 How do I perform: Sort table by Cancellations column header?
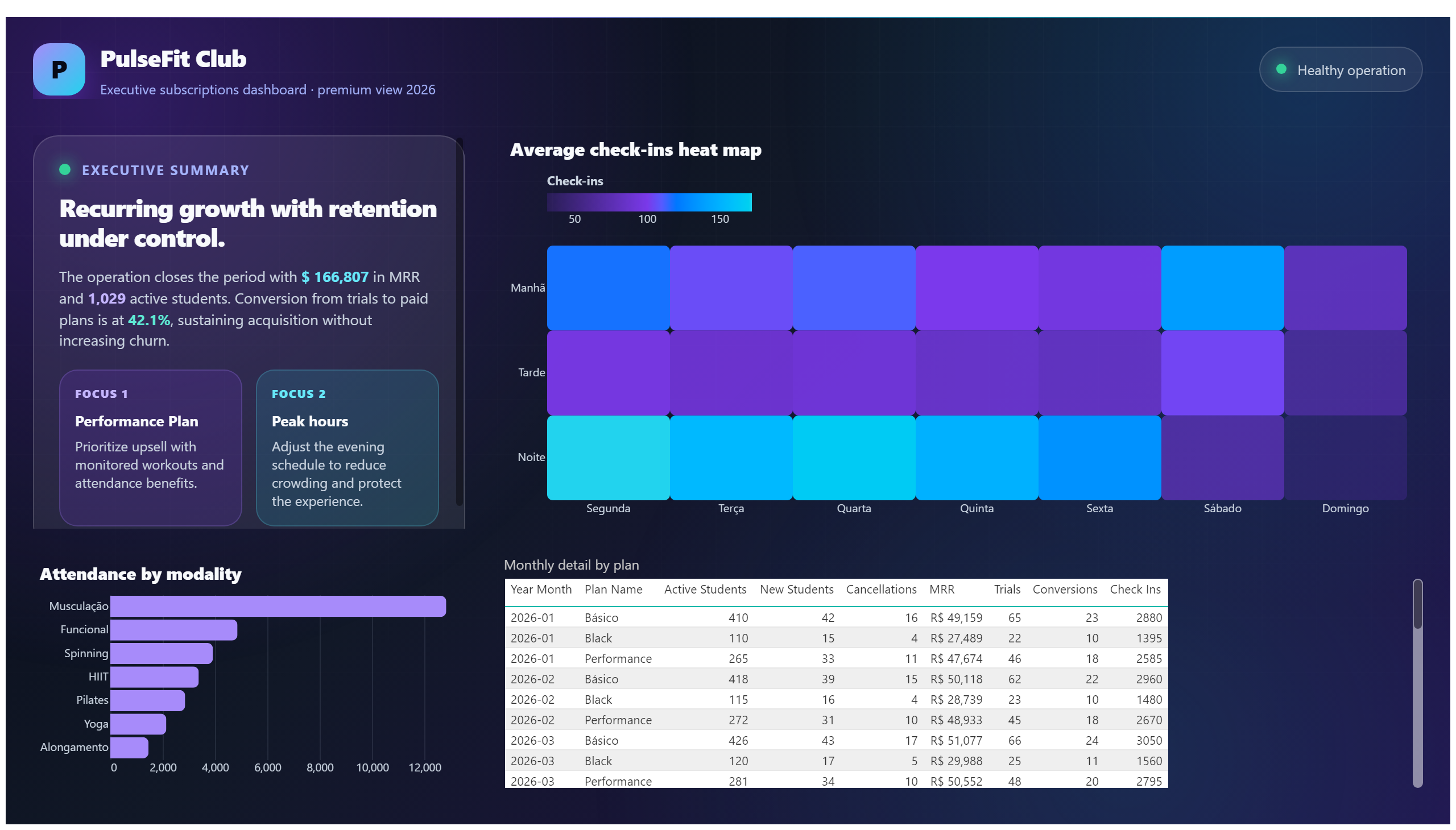(x=881, y=590)
